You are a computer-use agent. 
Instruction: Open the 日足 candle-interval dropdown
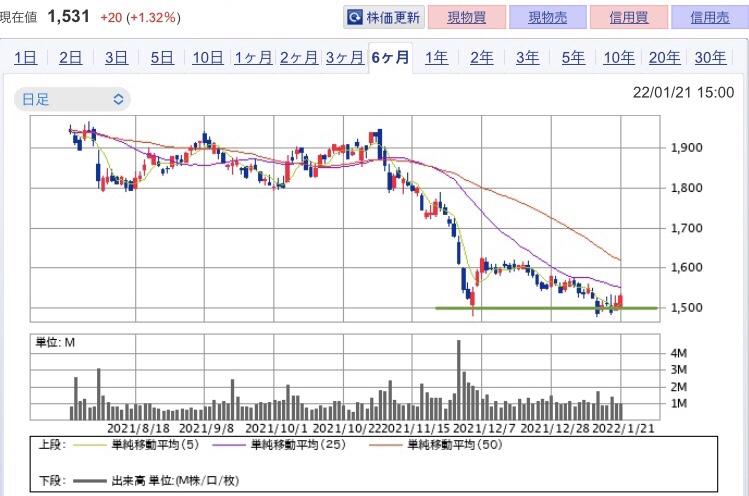72,99
